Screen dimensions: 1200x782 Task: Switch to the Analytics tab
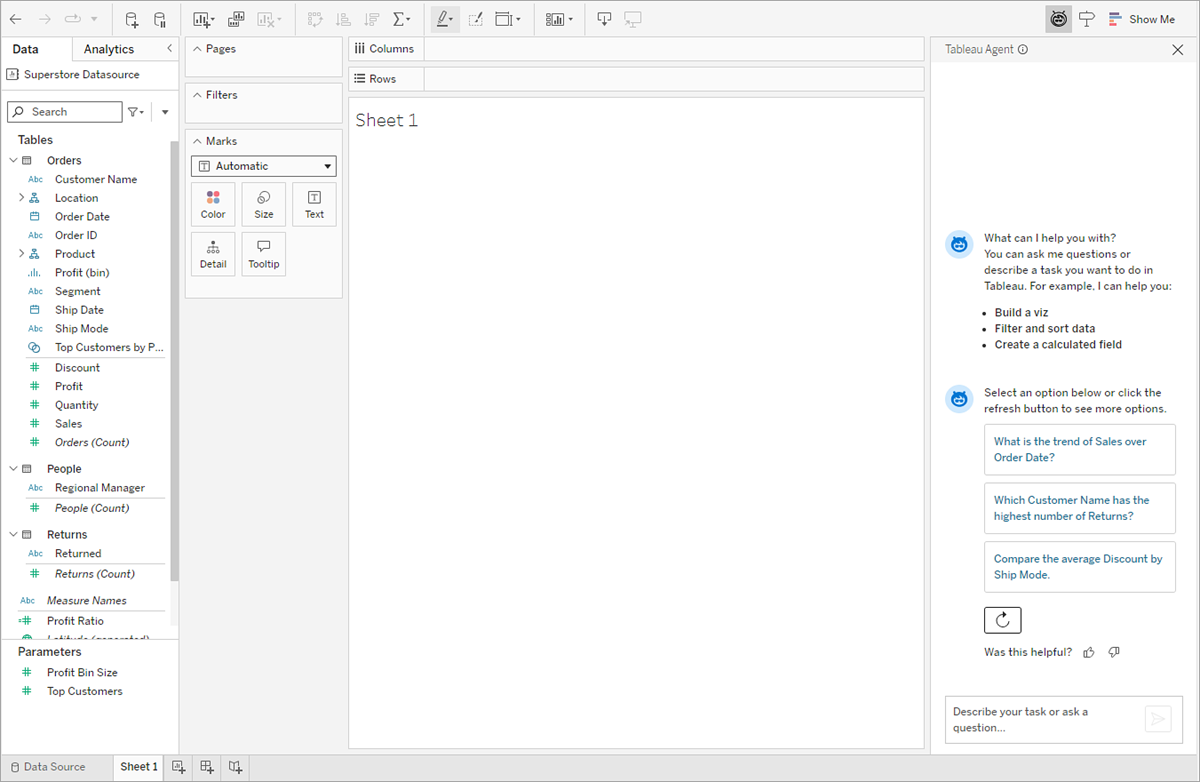click(x=109, y=49)
